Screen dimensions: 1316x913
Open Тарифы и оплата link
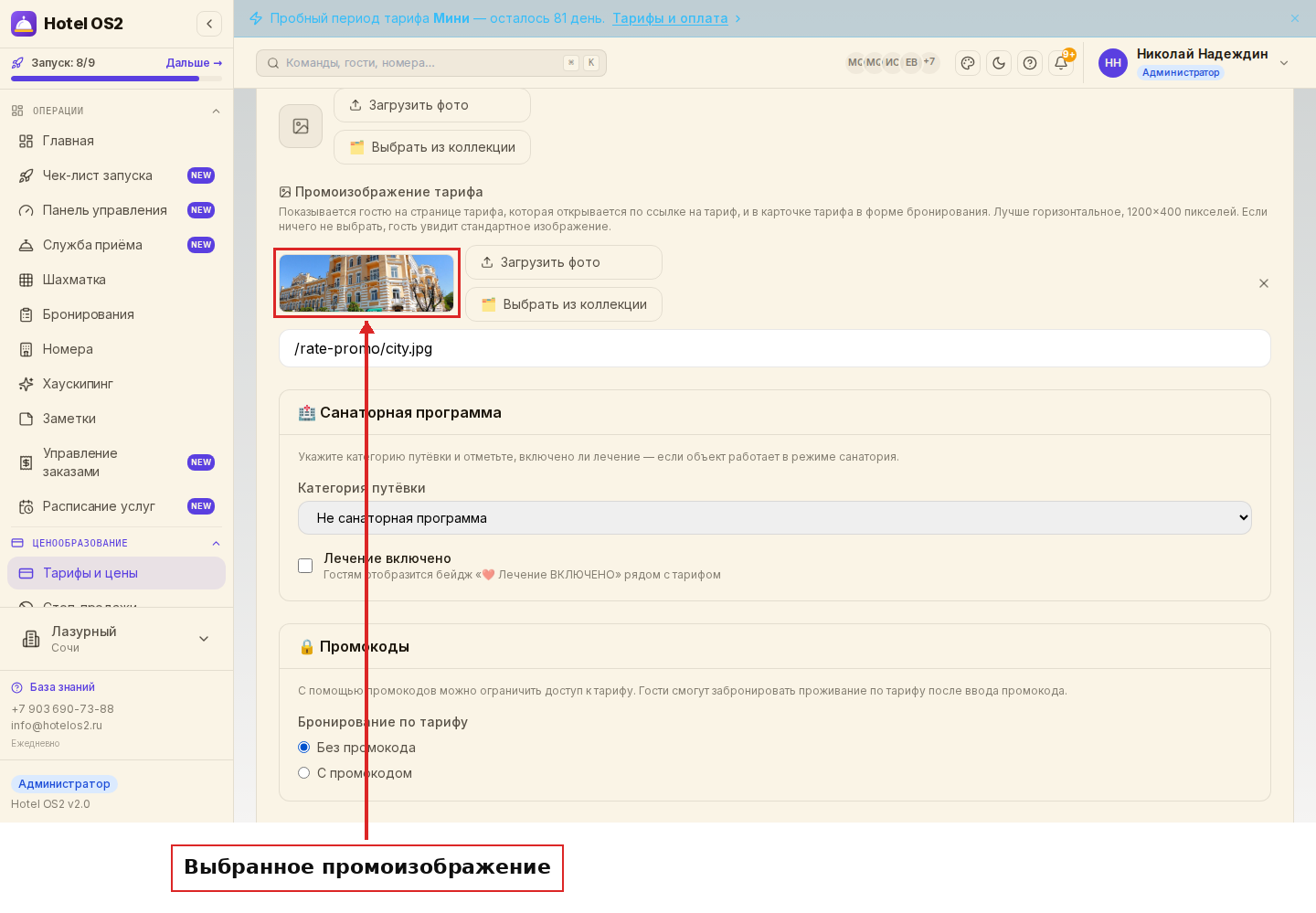tap(670, 18)
